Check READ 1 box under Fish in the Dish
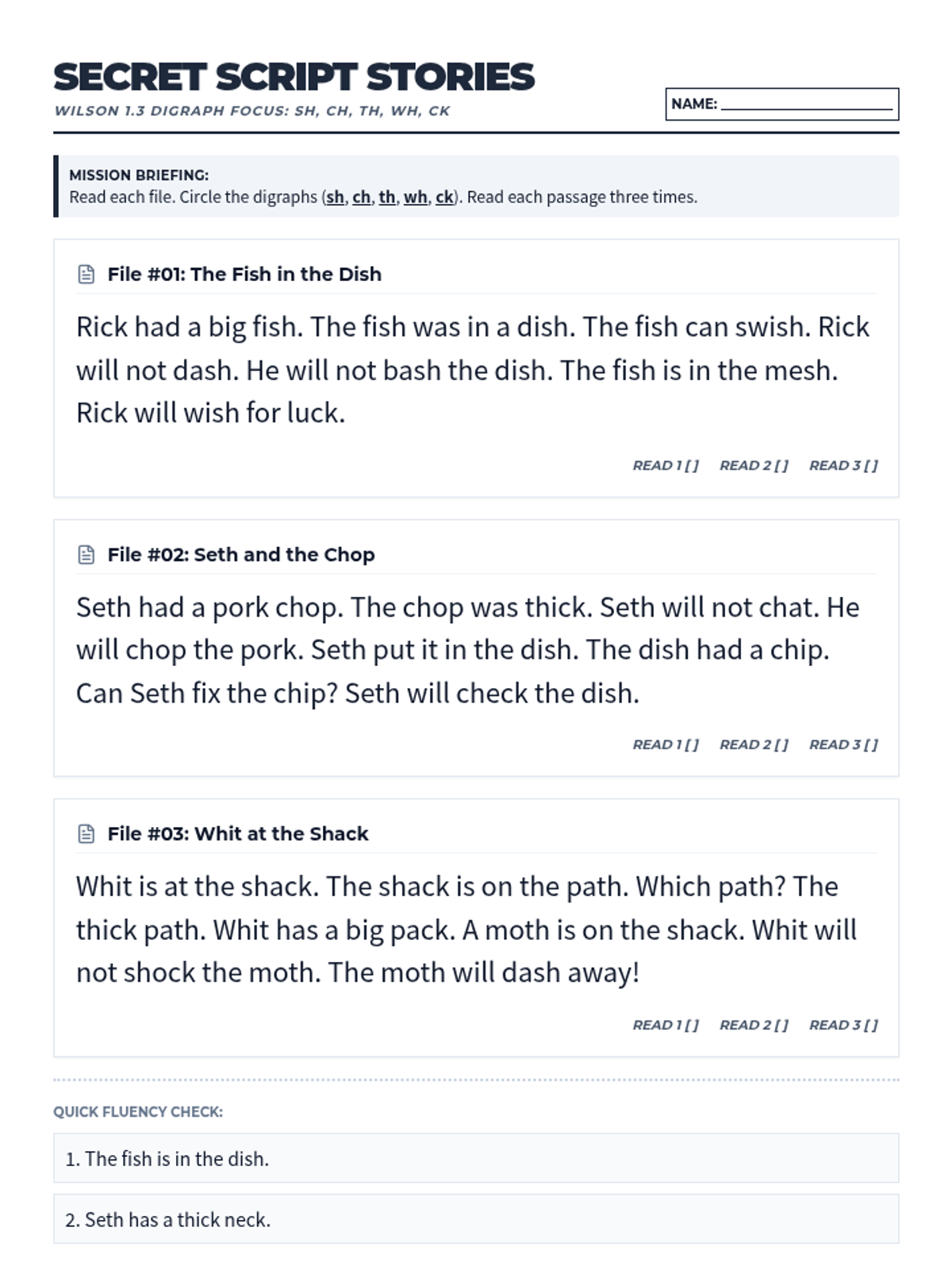This screenshot has height=1270, width=952. click(666, 466)
